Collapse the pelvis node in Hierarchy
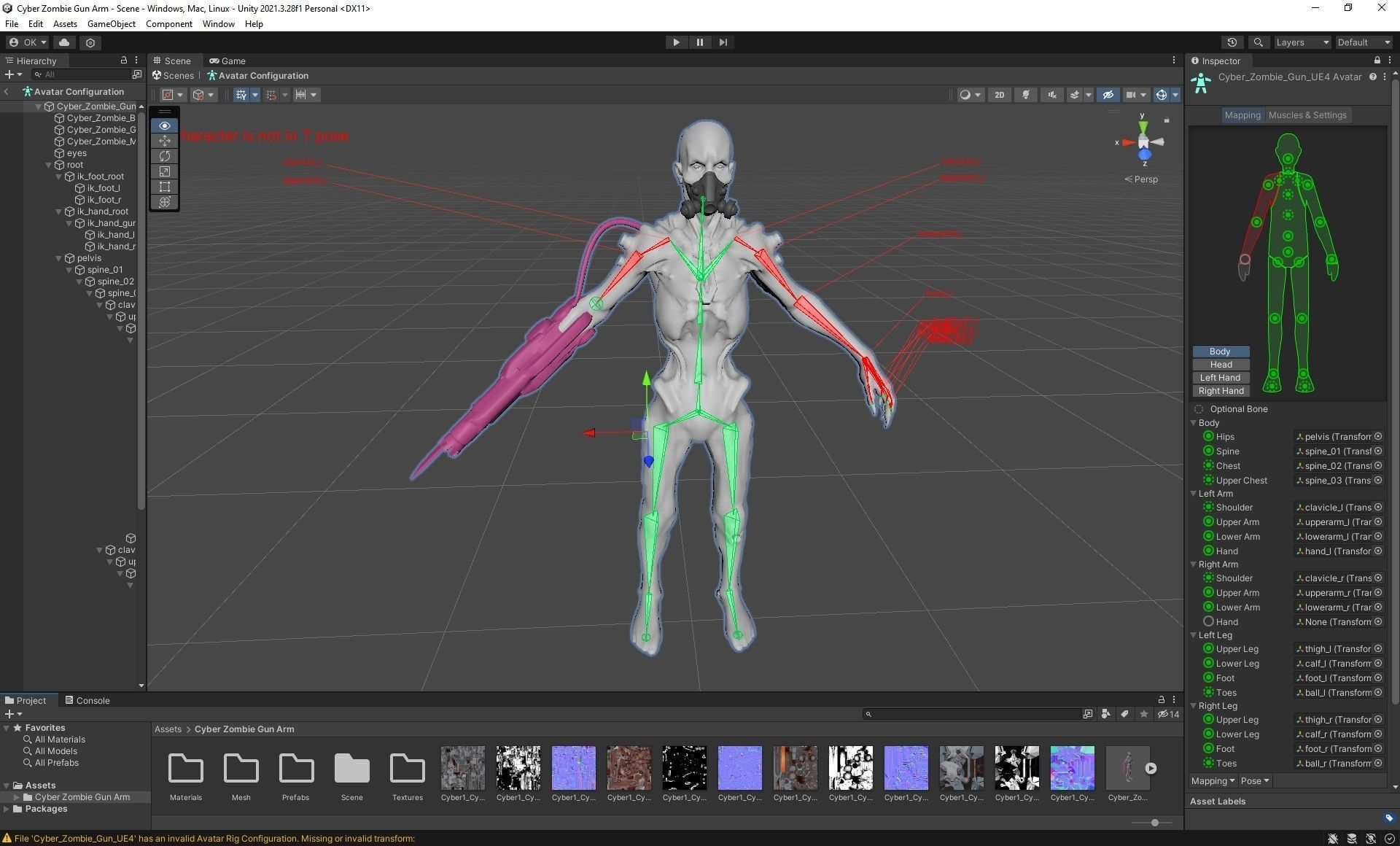 pos(59,258)
